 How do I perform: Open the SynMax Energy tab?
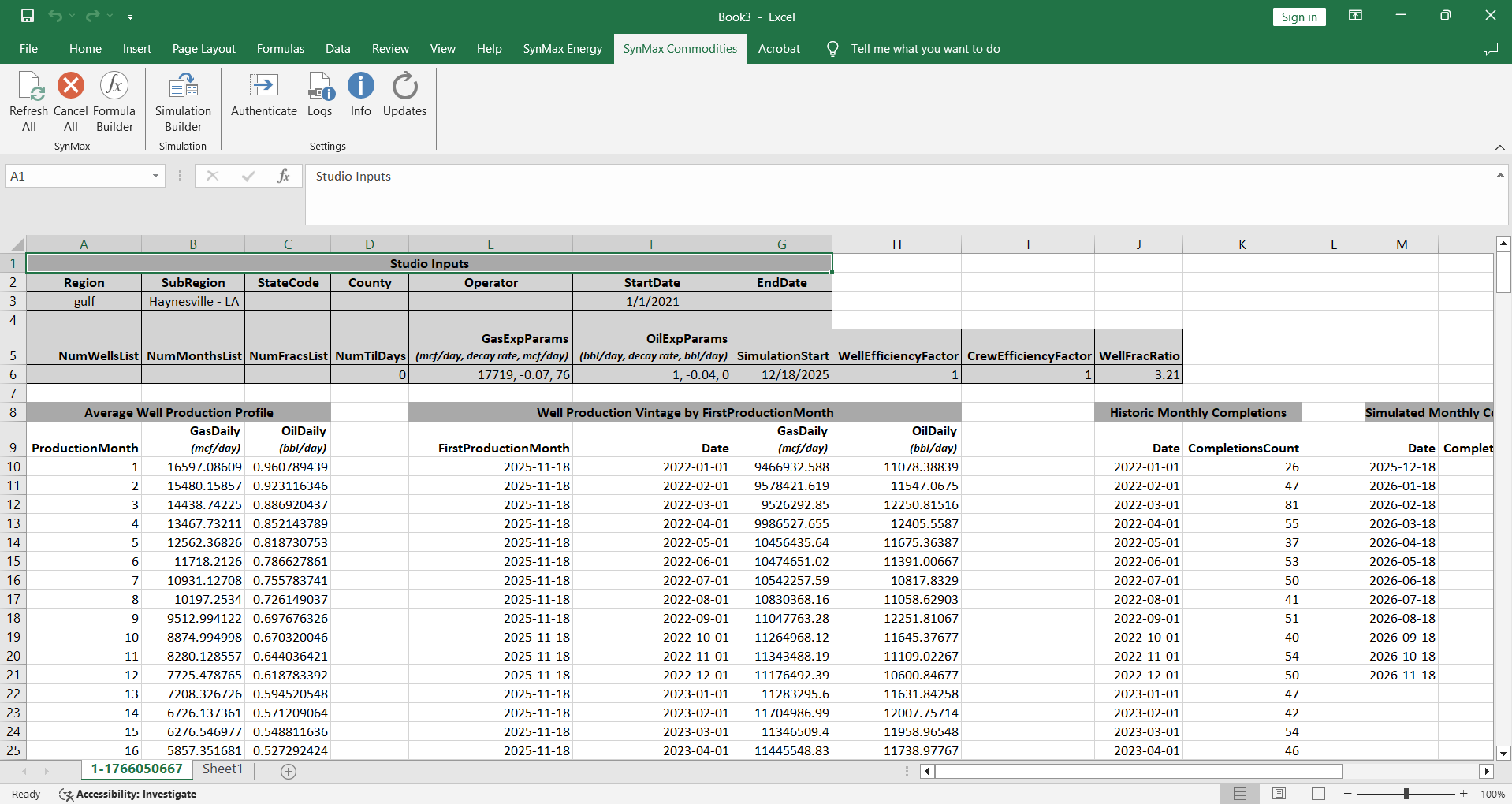[x=562, y=49]
